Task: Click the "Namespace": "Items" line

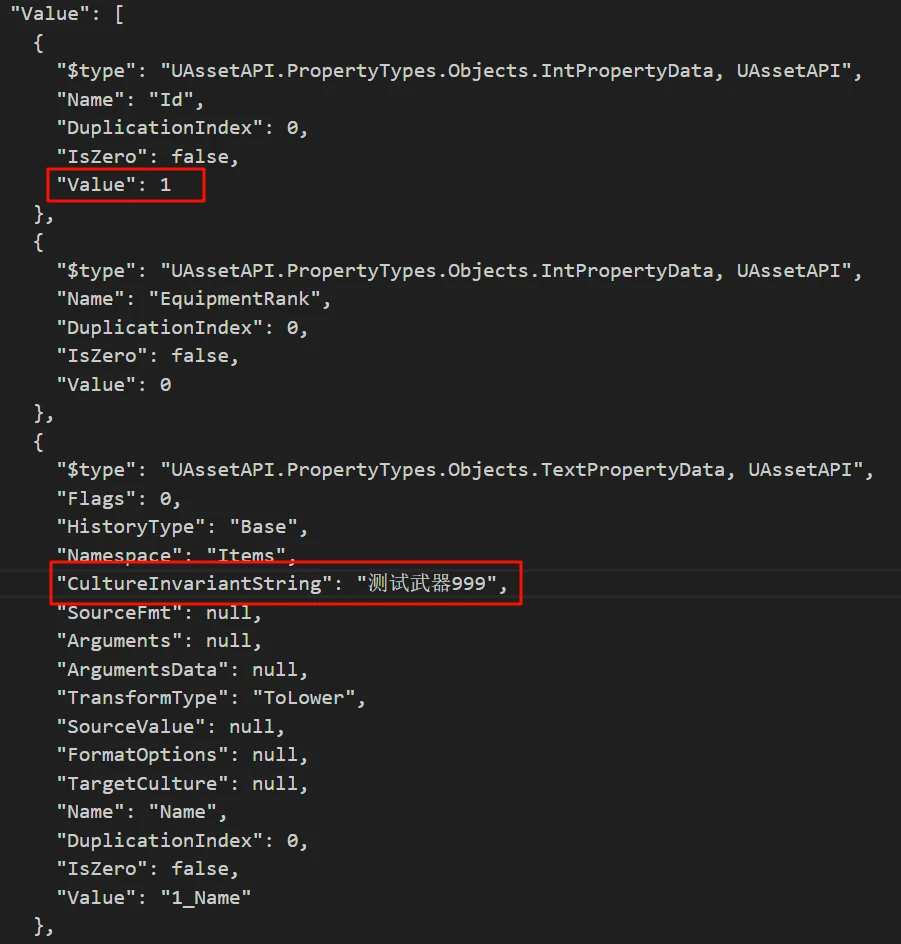Action: click(176, 555)
